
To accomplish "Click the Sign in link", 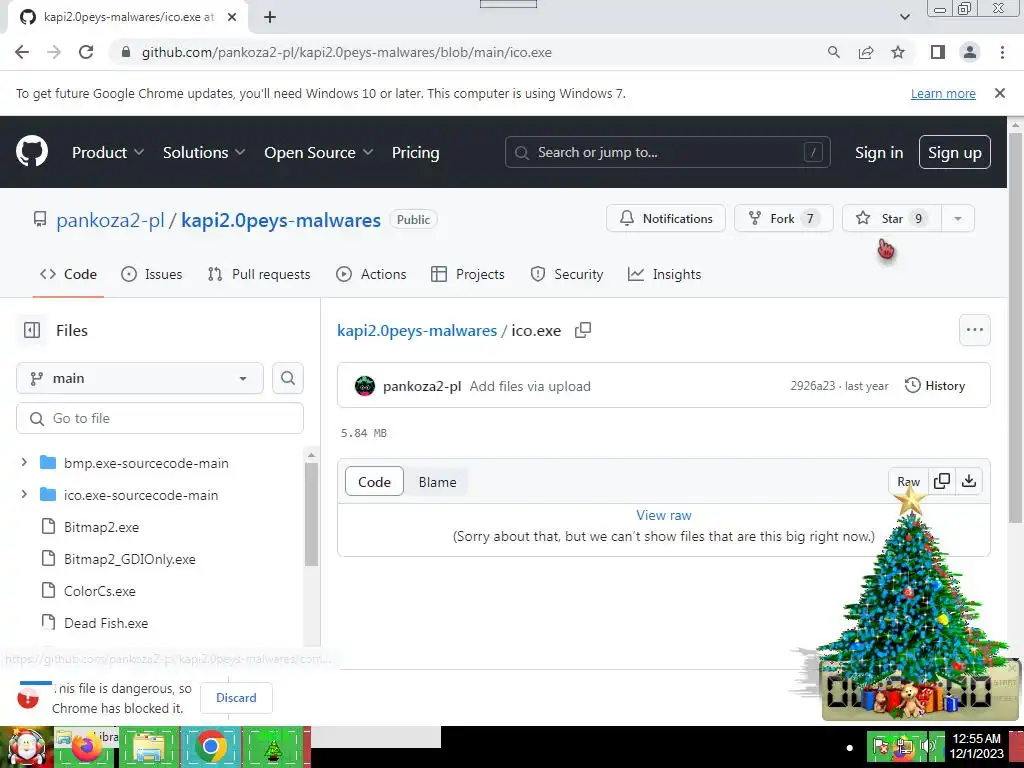I will (879, 152).
